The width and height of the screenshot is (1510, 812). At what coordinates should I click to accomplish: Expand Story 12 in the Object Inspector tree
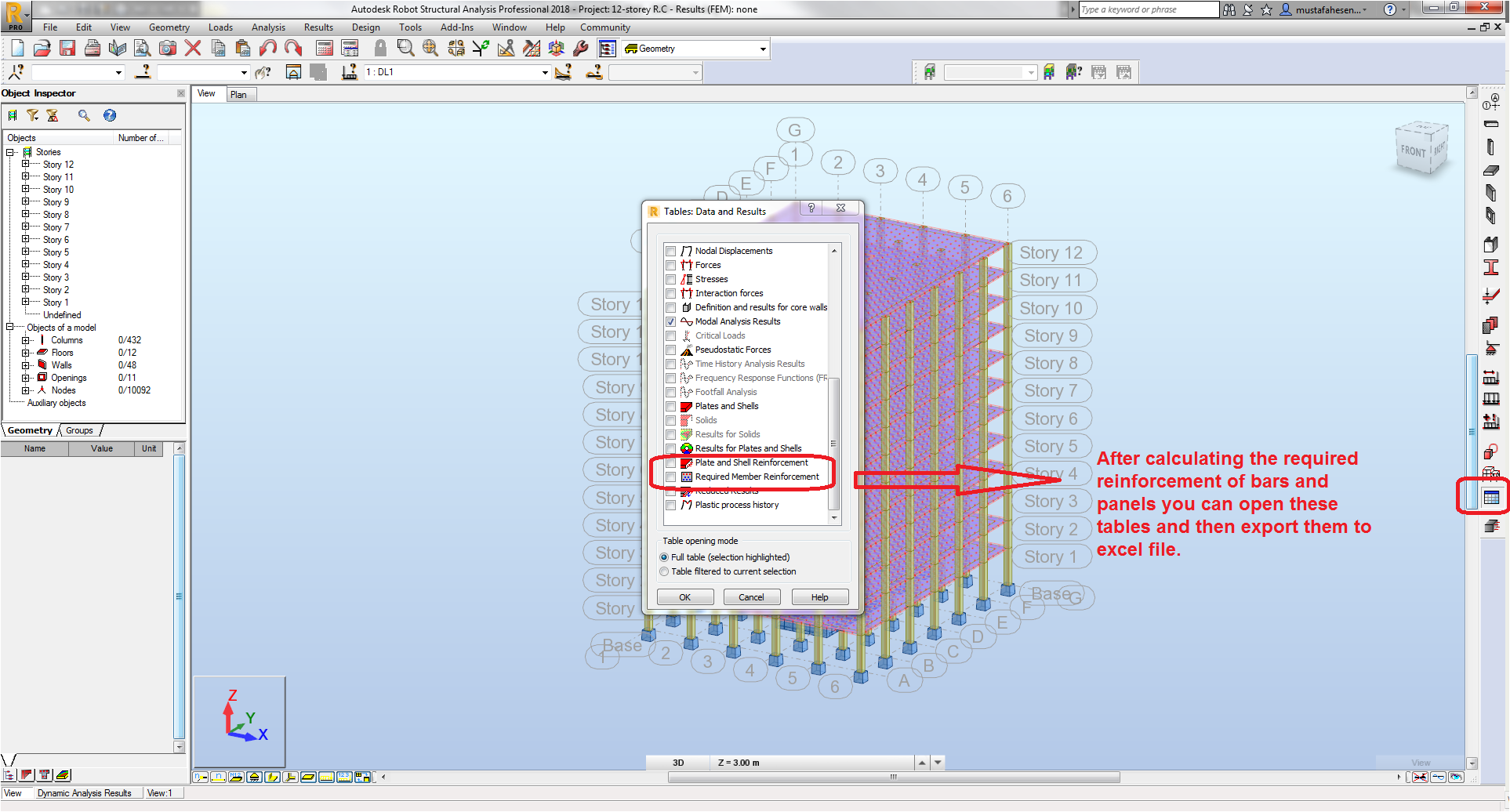[x=24, y=164]
